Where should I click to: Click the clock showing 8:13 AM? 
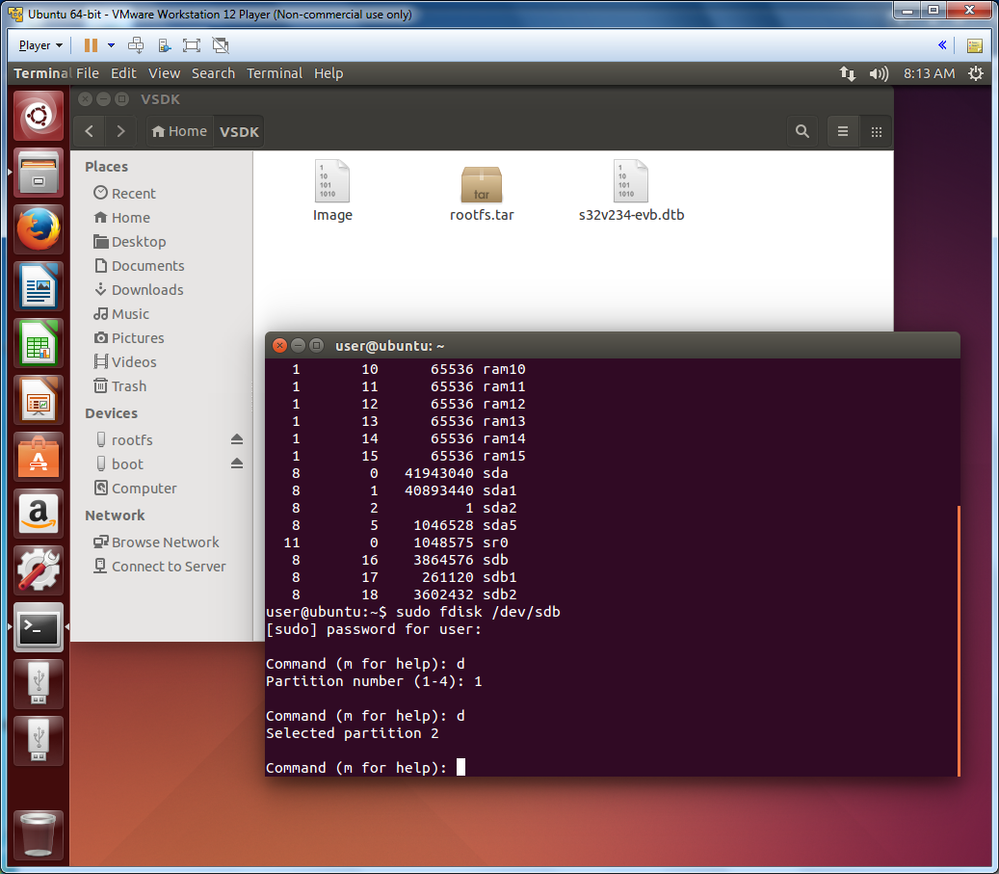point(929,74)
